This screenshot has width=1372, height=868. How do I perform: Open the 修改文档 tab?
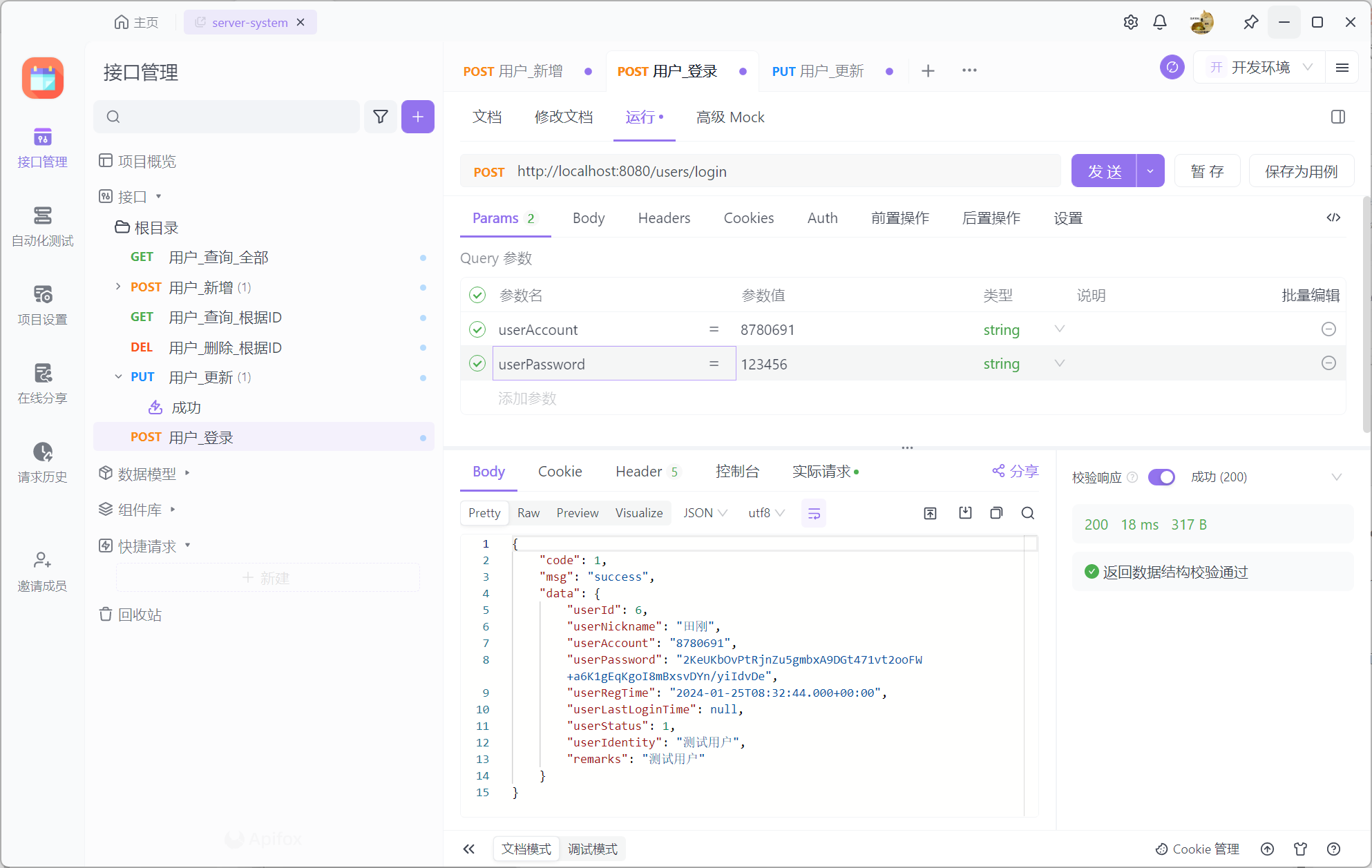(x=564, y=117)
